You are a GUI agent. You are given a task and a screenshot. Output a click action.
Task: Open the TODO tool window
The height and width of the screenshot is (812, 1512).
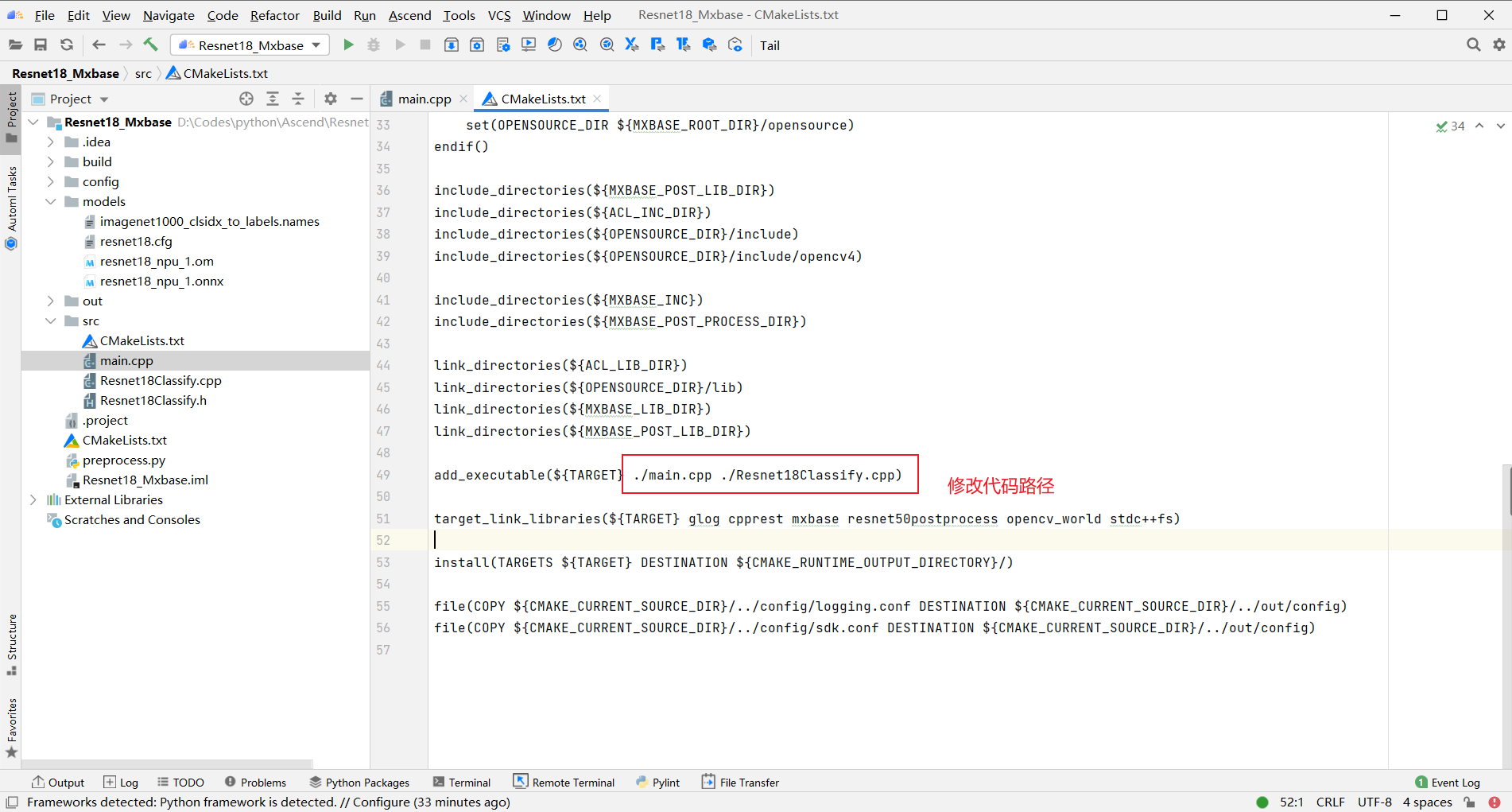[x=180, y=783]
